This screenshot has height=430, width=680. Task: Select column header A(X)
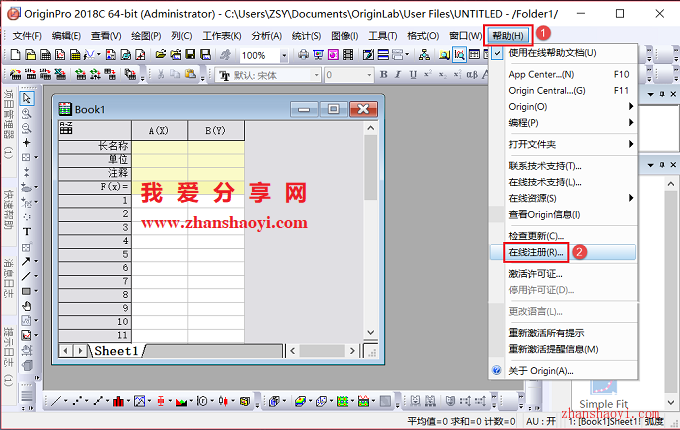click(159, 130)
